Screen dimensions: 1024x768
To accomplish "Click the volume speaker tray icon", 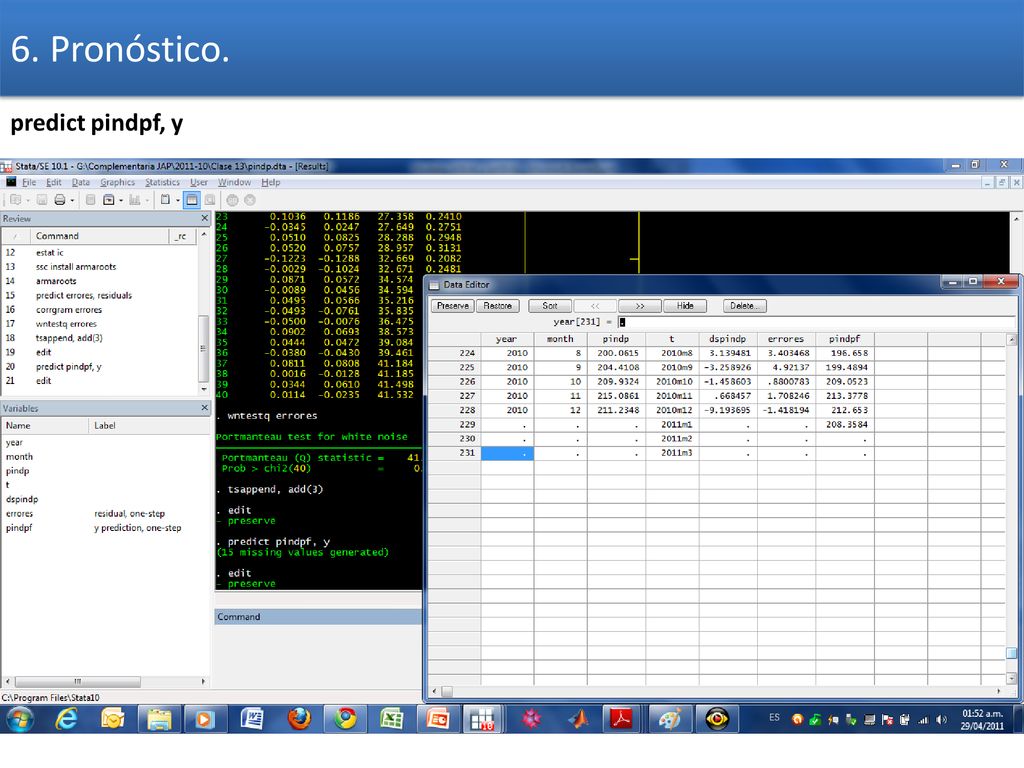I will click(941, 720).
